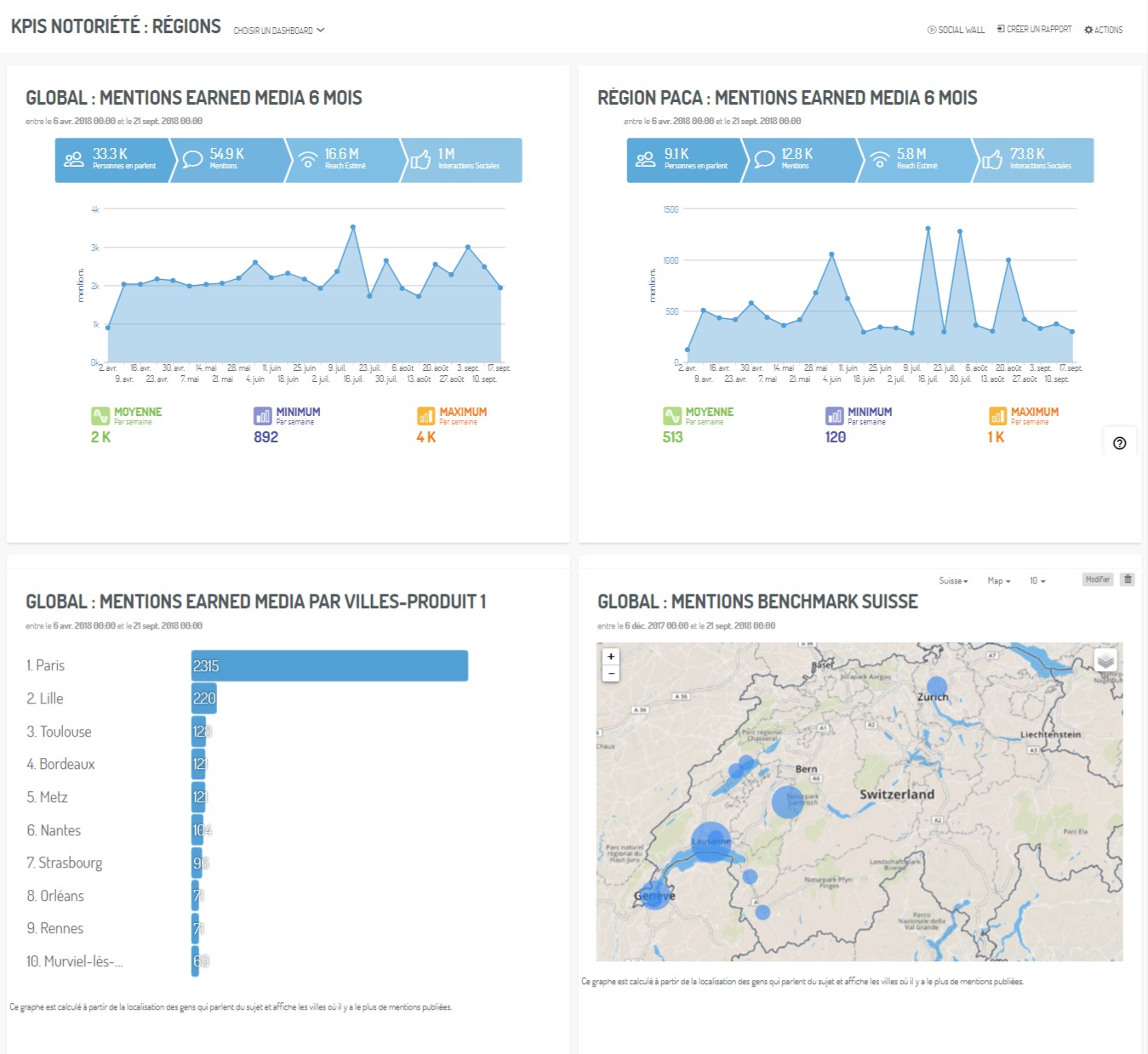This screenshot has width=1148, height=1054.
Task: Click the help question mark icon
Action: 1119,443
